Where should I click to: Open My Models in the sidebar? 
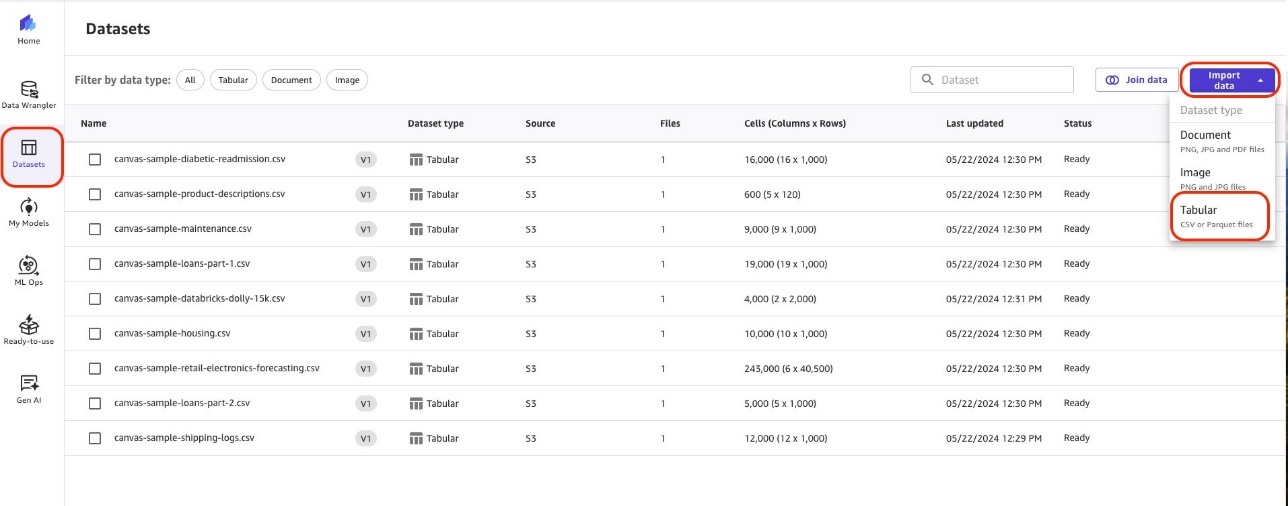click(x=29, y=212)
